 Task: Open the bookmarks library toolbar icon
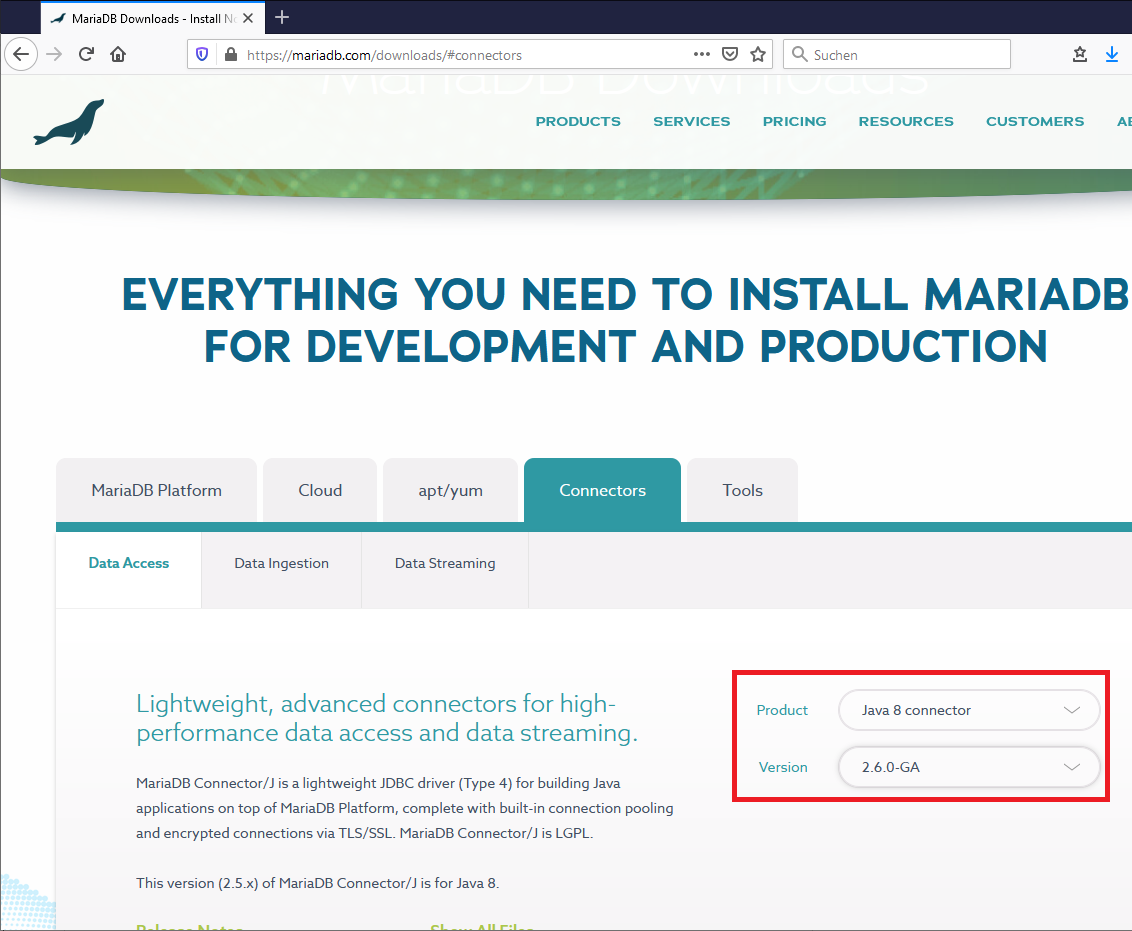1080,55
